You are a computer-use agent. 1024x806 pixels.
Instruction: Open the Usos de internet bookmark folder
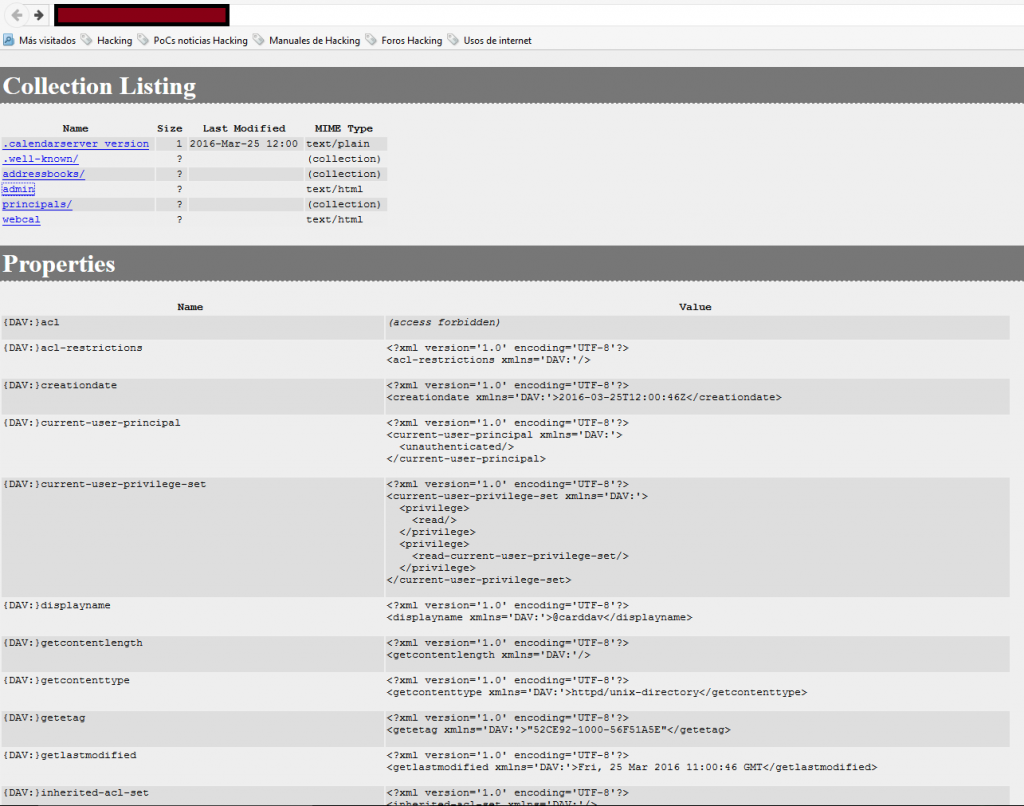click(x=495, y=41)
